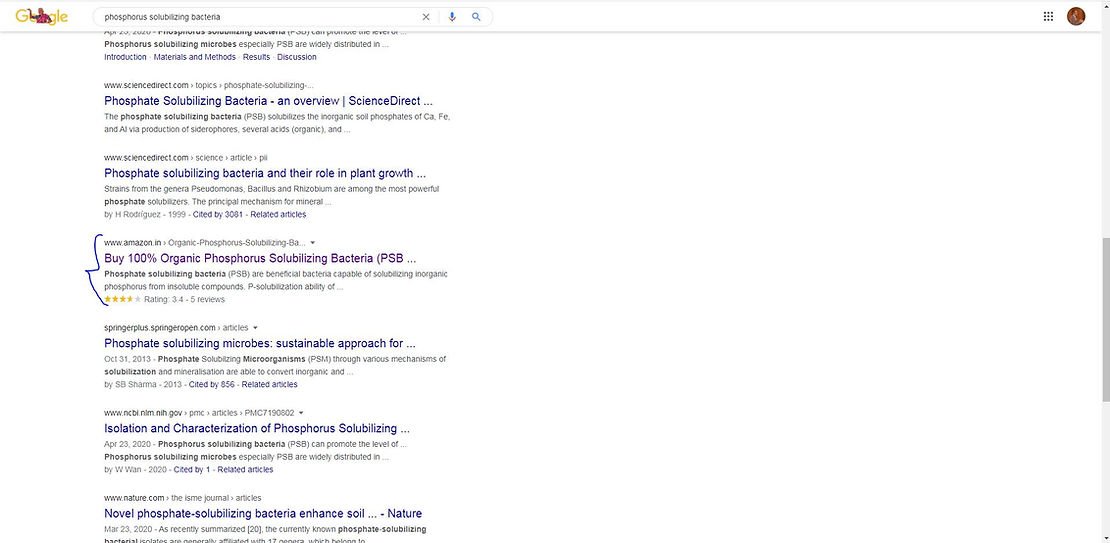Open Phosphate Solubilizing Bacteria overview ScienceDirect result
The height and width of the screenshot is (543, 1110).
(x=268, y=101)
